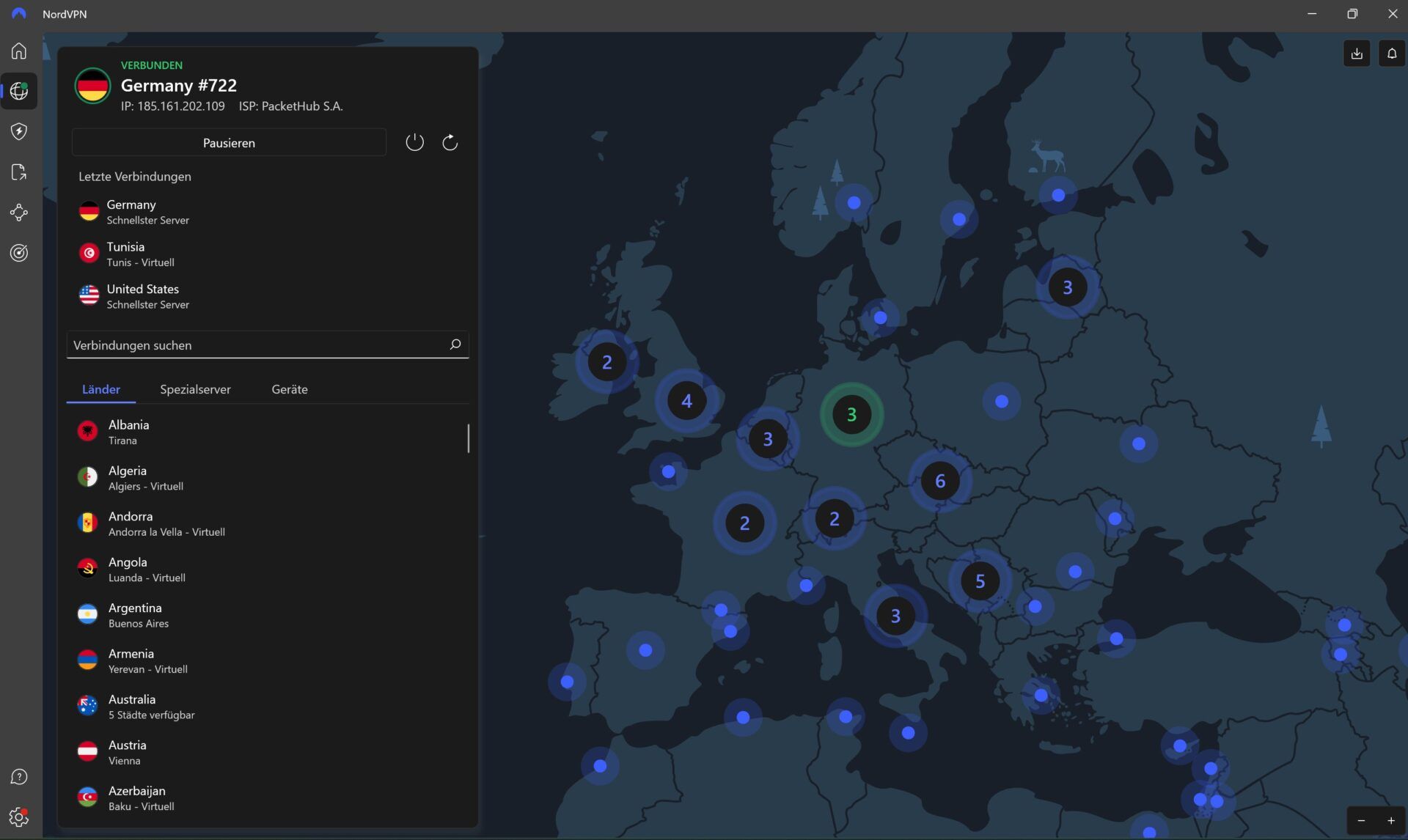This screenshot has height=840, width=1408.
Task: Open the help question mark icon
Action: [19, 777]
